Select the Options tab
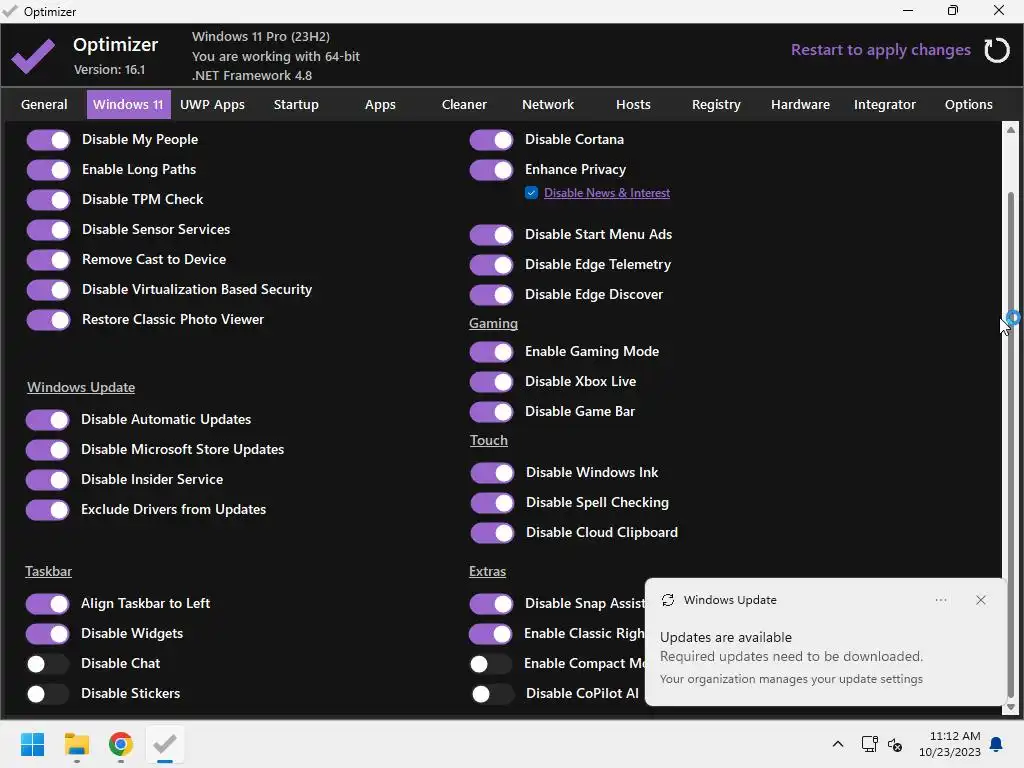Image resolution: width=1024 pixels, height=768 pixels. point(968,104)
